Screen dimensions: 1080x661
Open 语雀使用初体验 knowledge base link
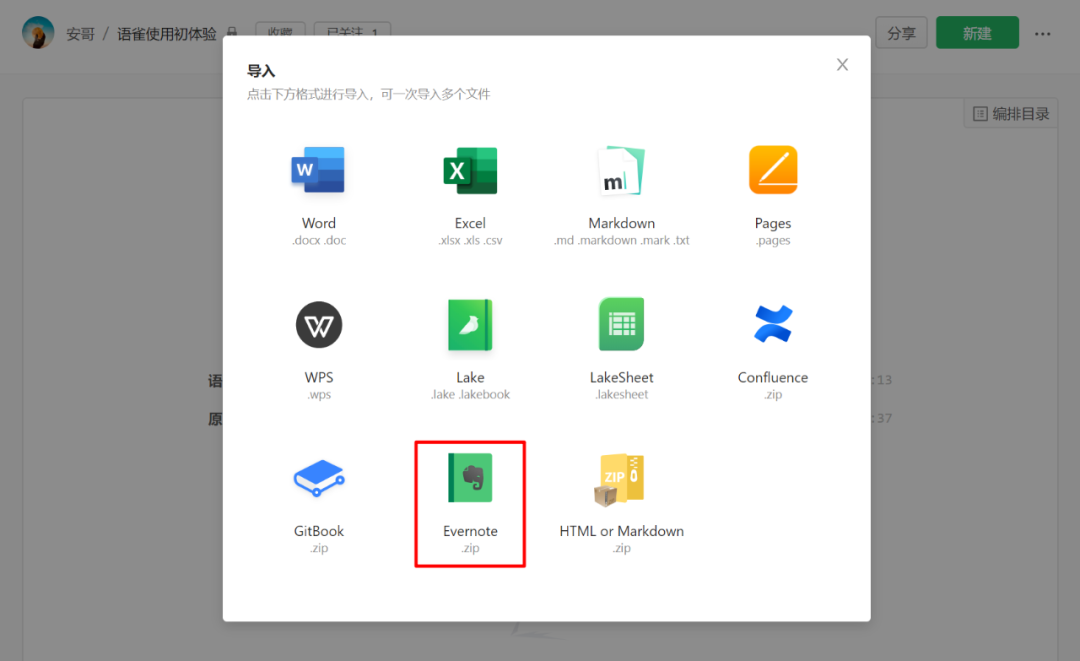pos(167,34)
